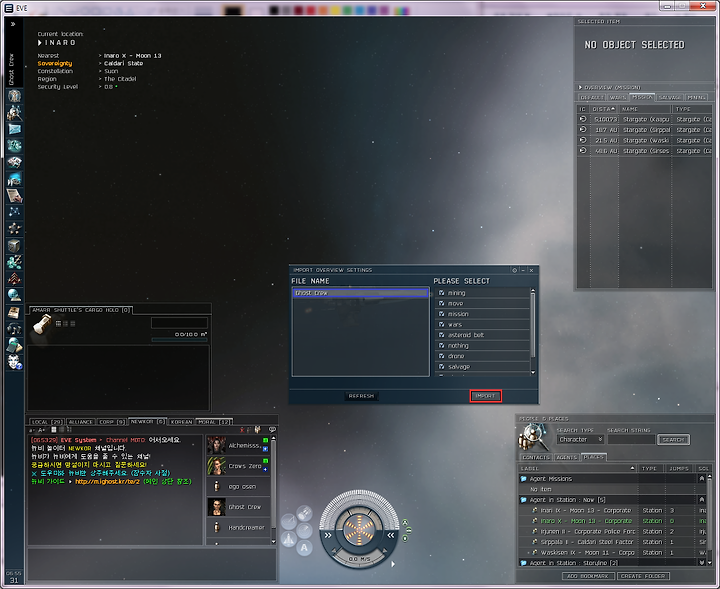Switch to the DEFAULT overview tab

(x=591, y=97)
